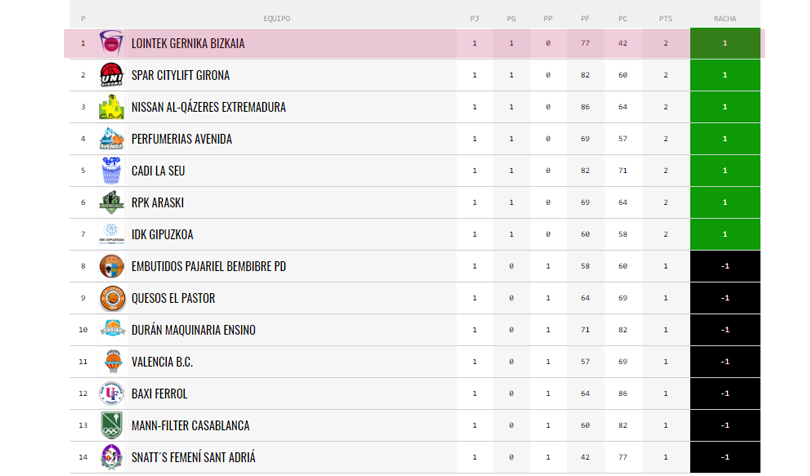Select the Cadi La Seu logo
Image resolution: width=810 pixels, height=476 pixels.
[x=112, y=171]
